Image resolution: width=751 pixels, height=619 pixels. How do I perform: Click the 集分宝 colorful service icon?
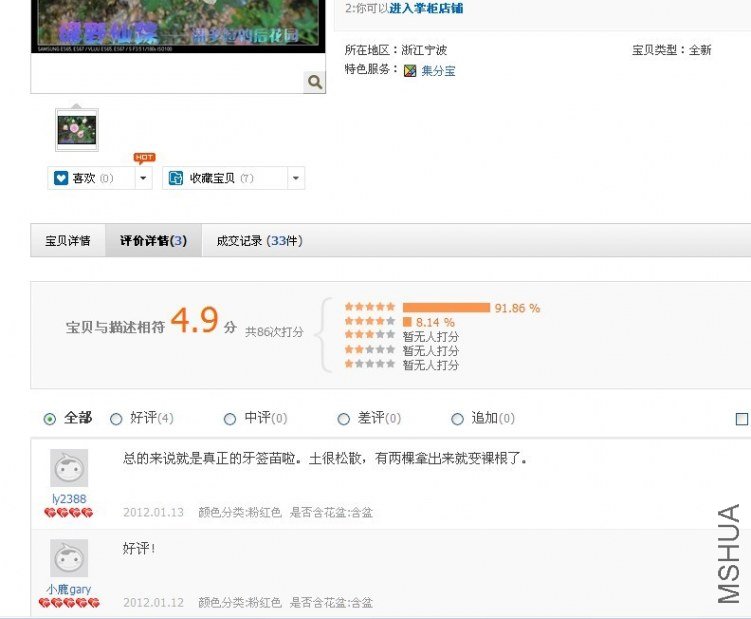pos(410,71)
